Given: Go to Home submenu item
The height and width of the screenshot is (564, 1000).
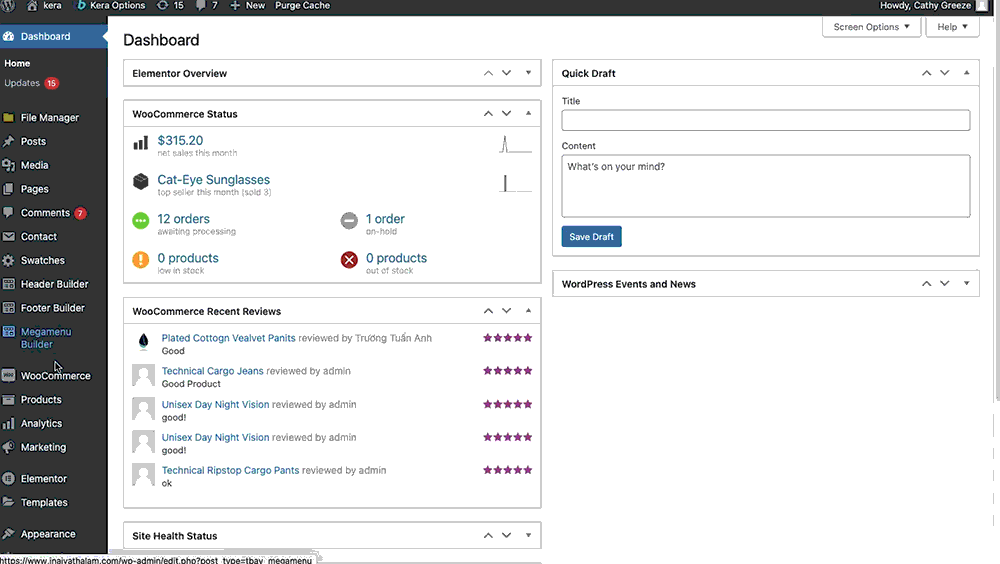Looking at the screenshot, I should click(x=17, y=63).
